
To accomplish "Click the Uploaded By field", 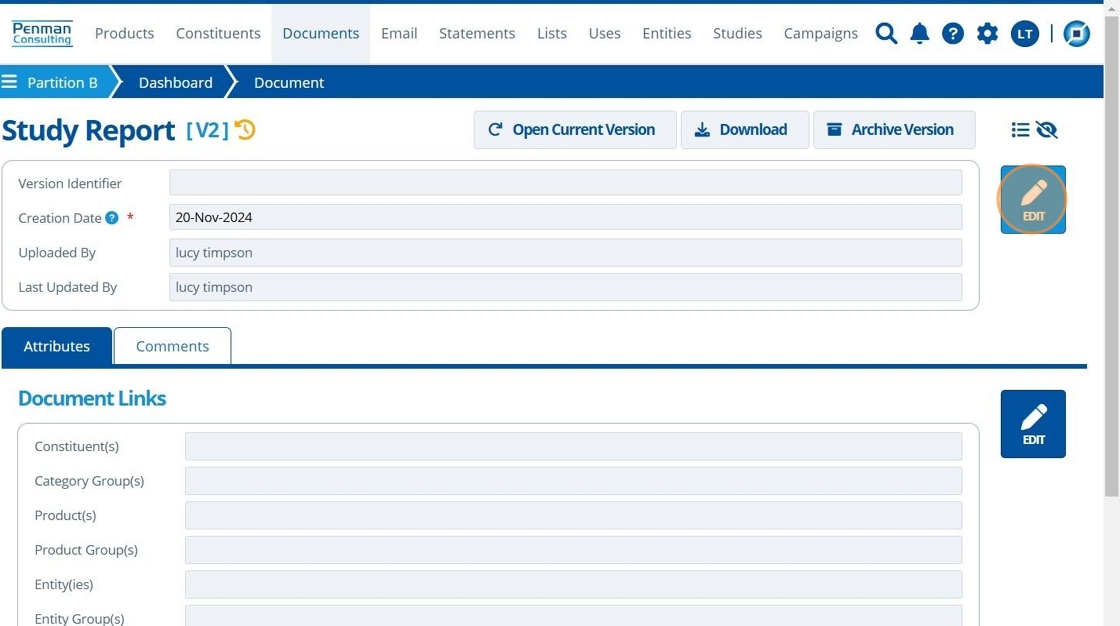I will pyautogui.click(x=565, y=252).
